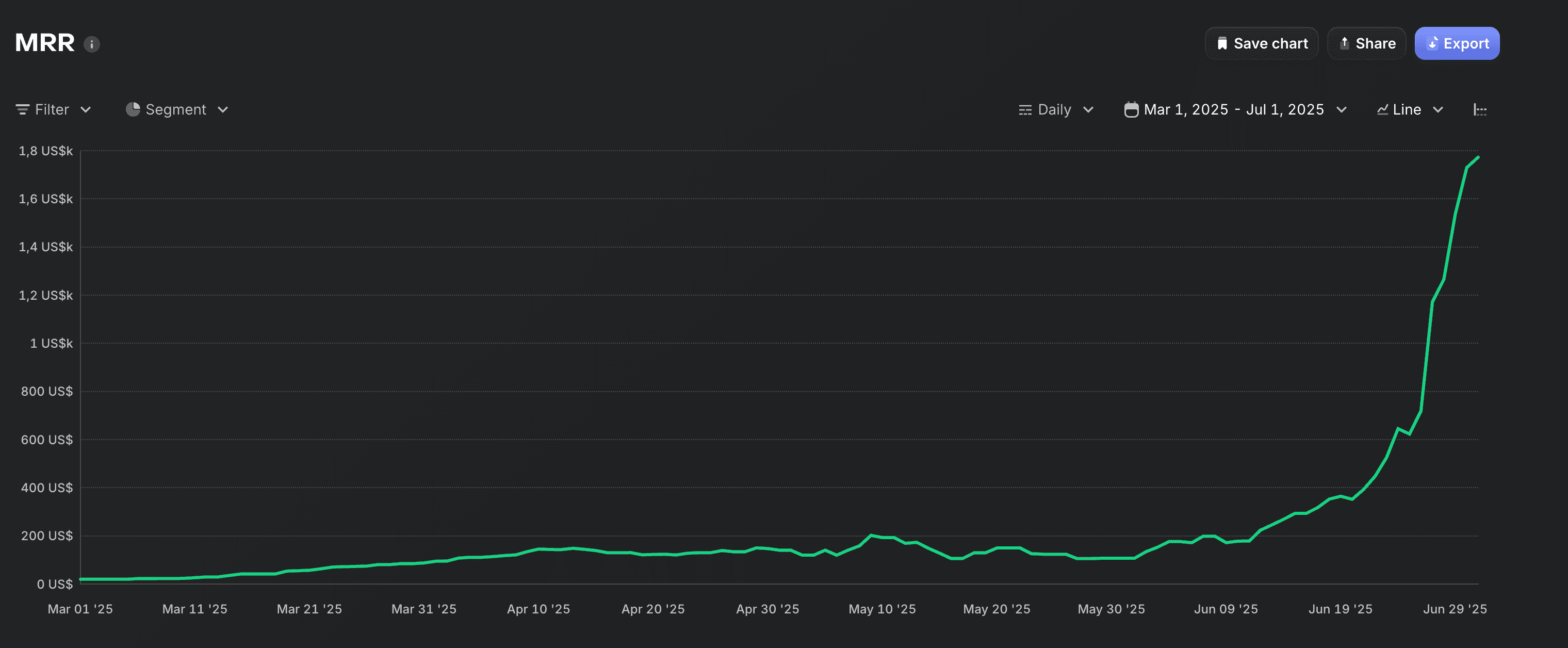Open the chart type dropdown showing Line

[1439, 110]
